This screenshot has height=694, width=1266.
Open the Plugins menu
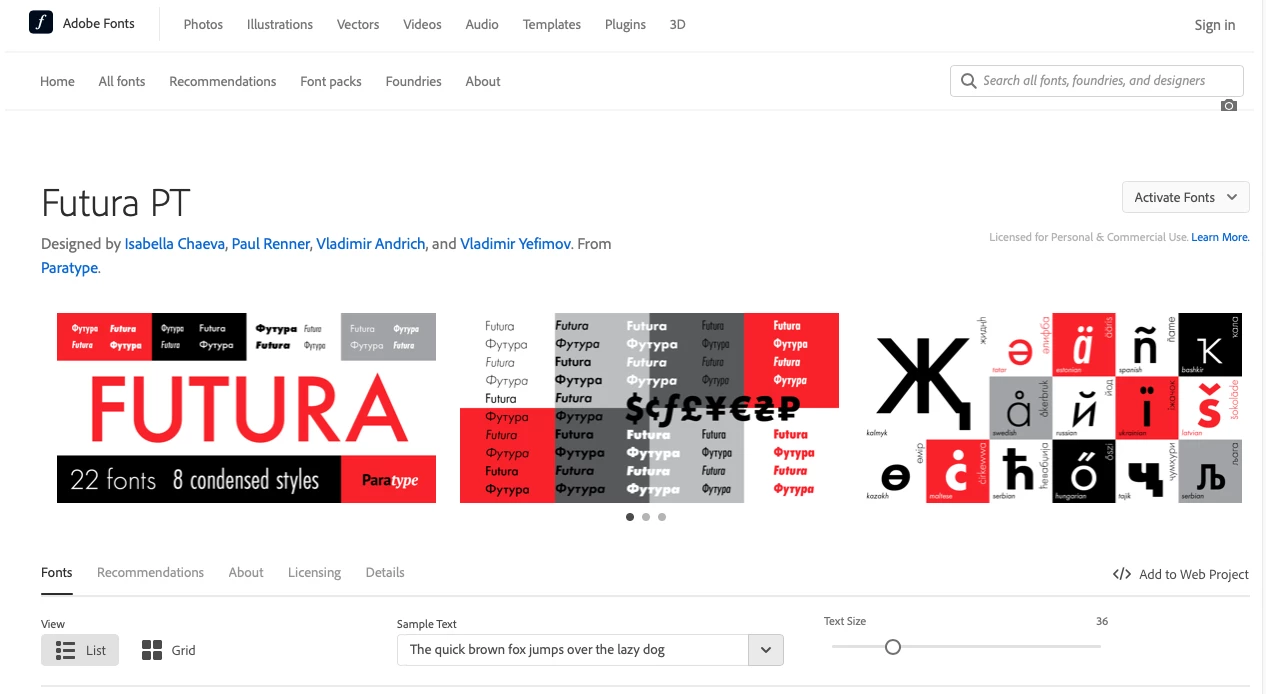pos(625,24)
